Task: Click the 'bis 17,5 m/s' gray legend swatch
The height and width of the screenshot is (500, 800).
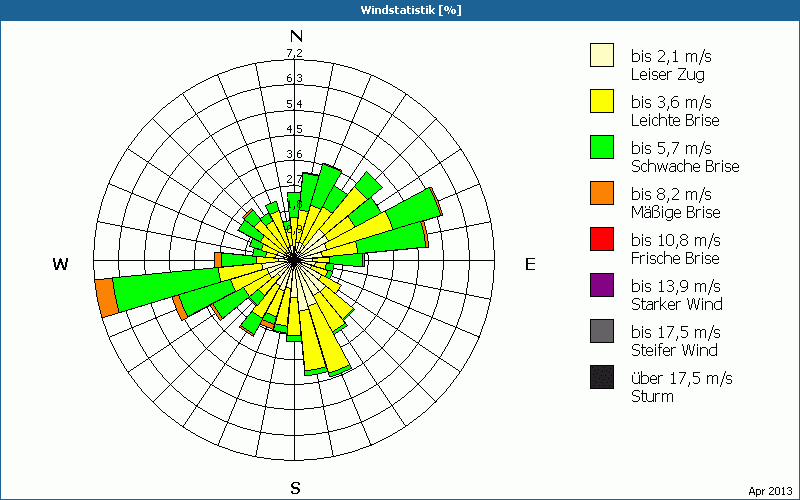Action: tap(602, 331)
